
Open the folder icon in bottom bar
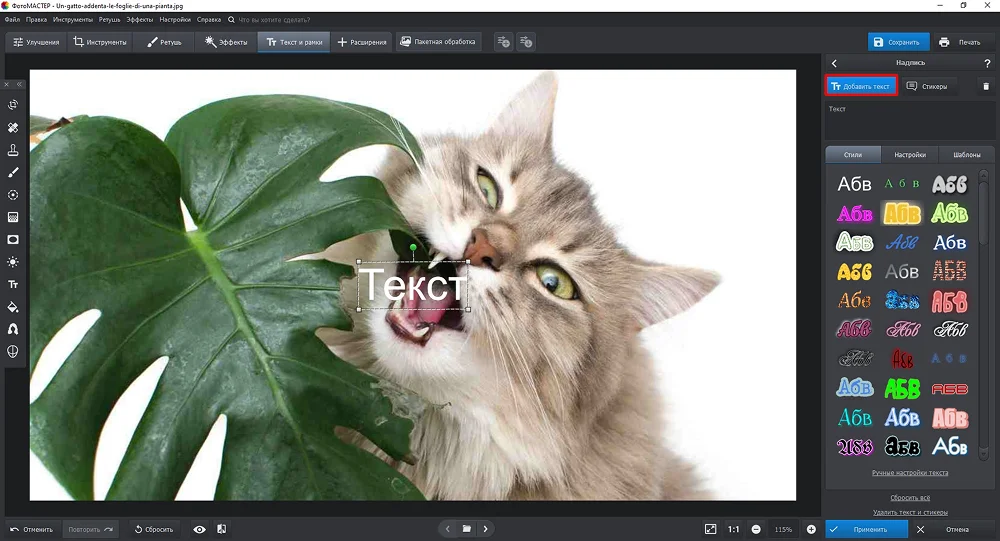click(x=466, y=529)
